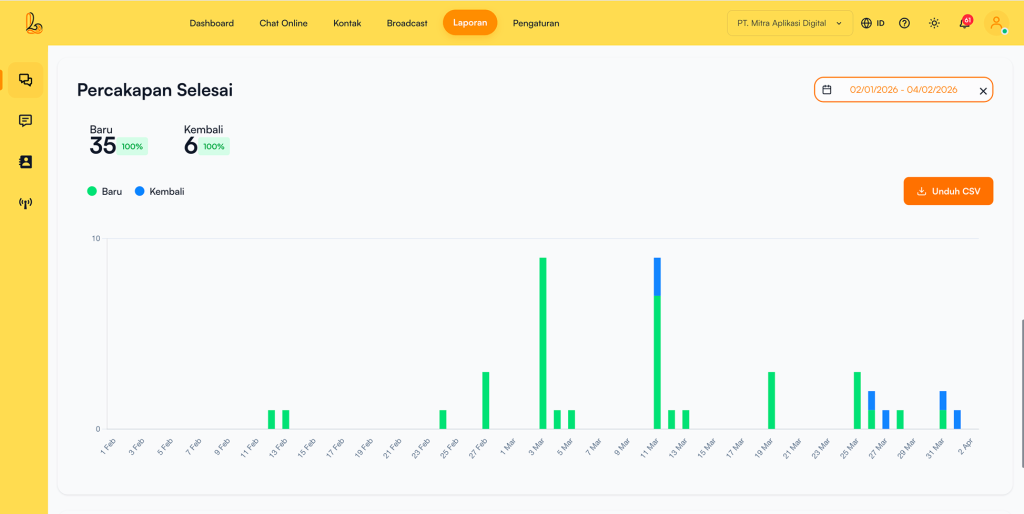The height and width of the screenshot is (514, 1024).
Task: Click the page vertical scrollbar
Action: (x=1021, y=390)
